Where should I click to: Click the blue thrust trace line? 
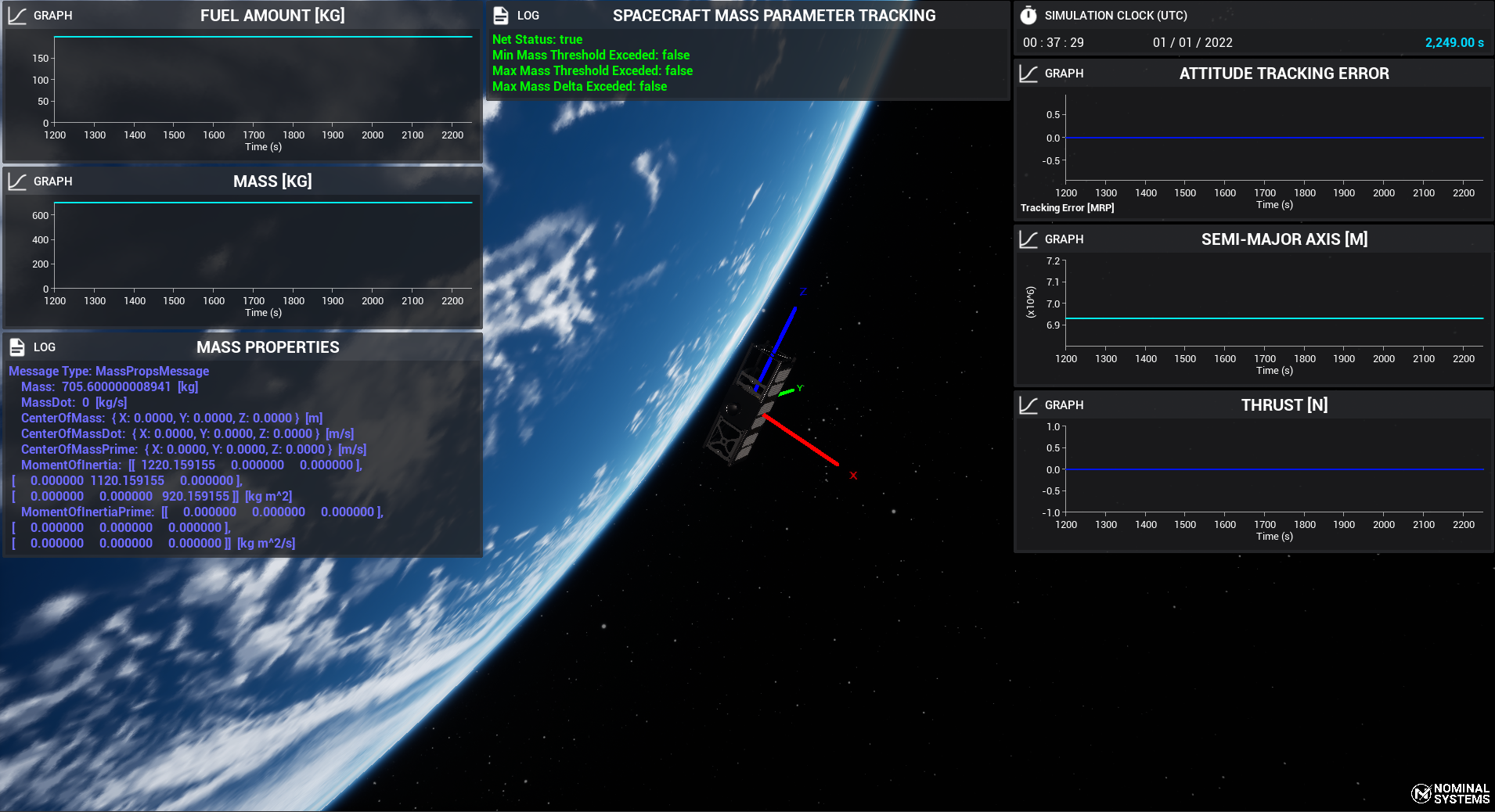1274,469
